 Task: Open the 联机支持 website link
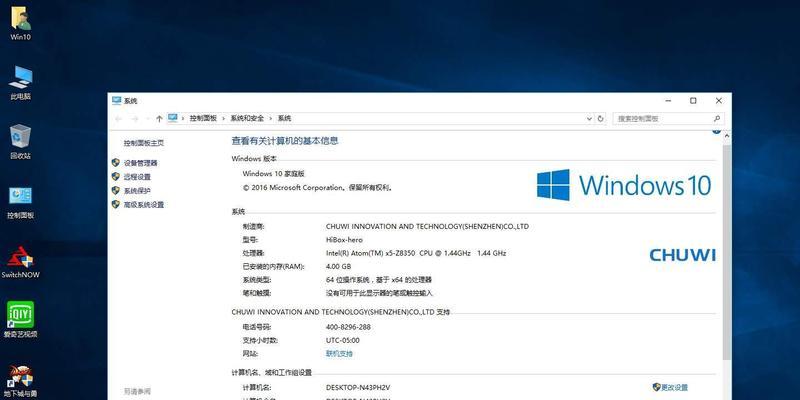339,354
